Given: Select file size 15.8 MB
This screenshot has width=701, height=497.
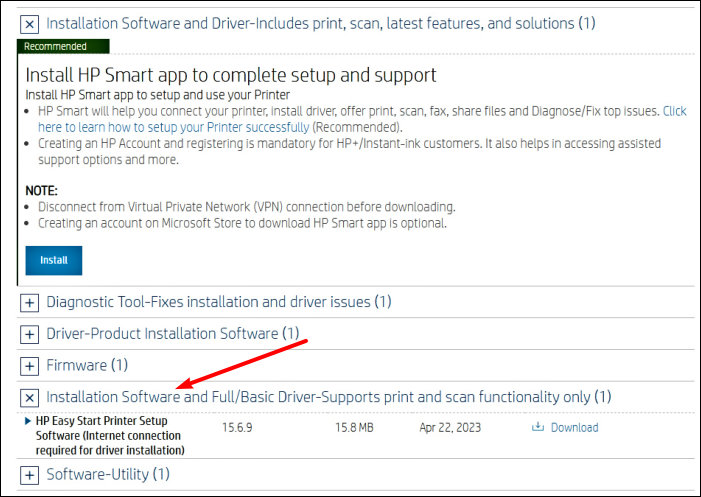Looking at the screenshot, I should pos(354,428).
